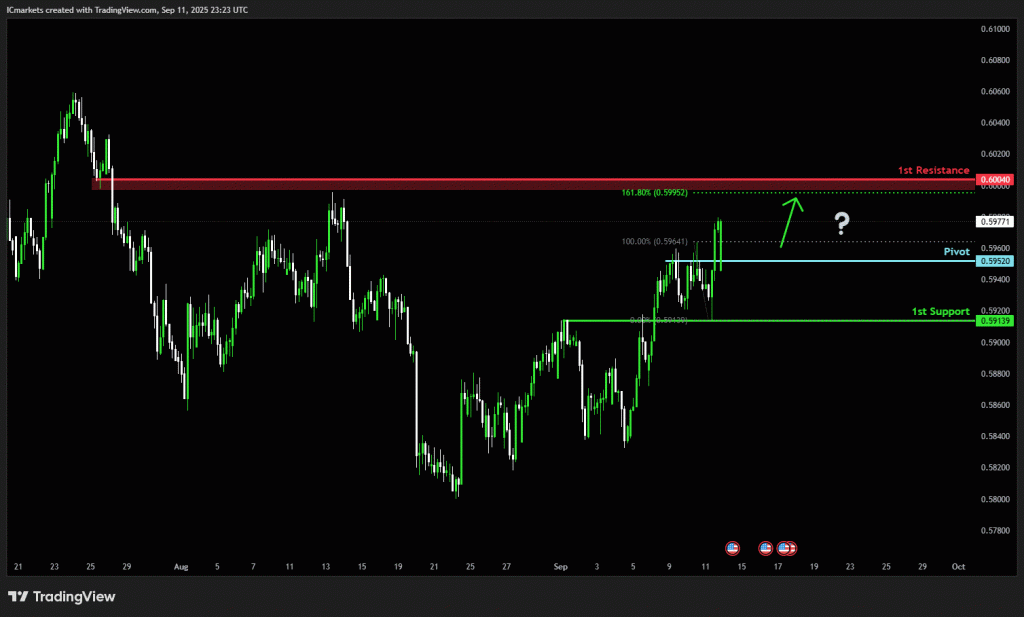1024x617 pixels.
Task: Click the 0.59000 price axis label
Action: coord(995,342)
